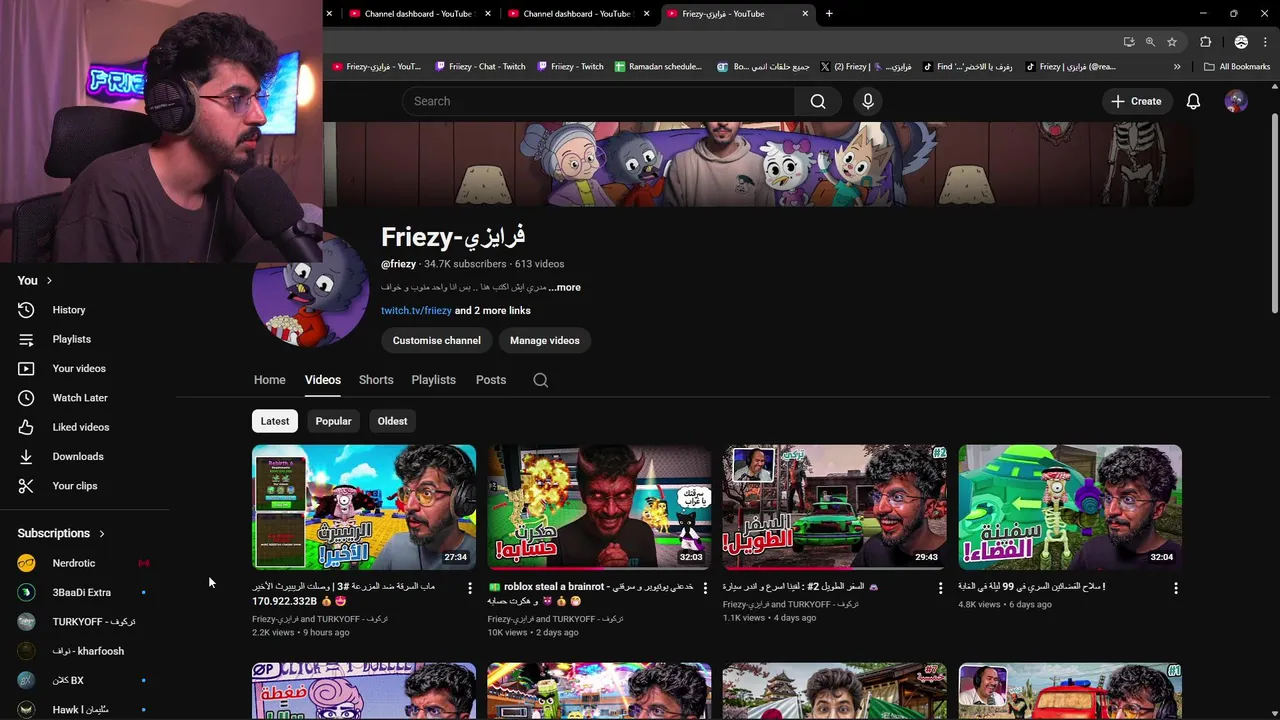Open options menu for roblox steal a brainrot video
This screenshot has width=1280, height=720.
click(x=705, y=588)
